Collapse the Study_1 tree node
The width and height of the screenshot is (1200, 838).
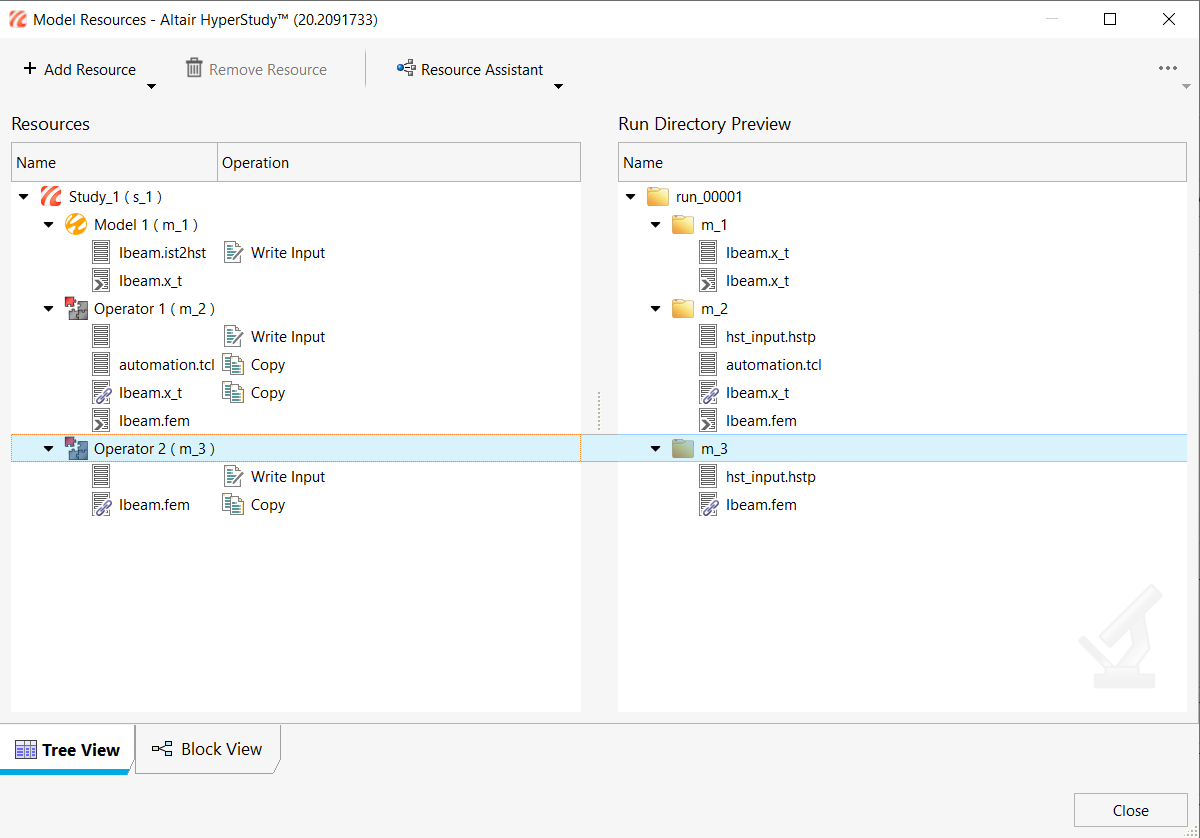tap(24, 197)
